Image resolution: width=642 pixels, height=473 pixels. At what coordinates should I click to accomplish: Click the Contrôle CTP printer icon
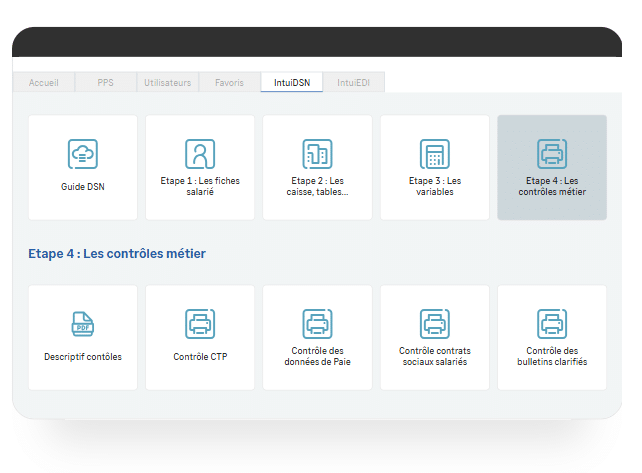tap(200, 324)
